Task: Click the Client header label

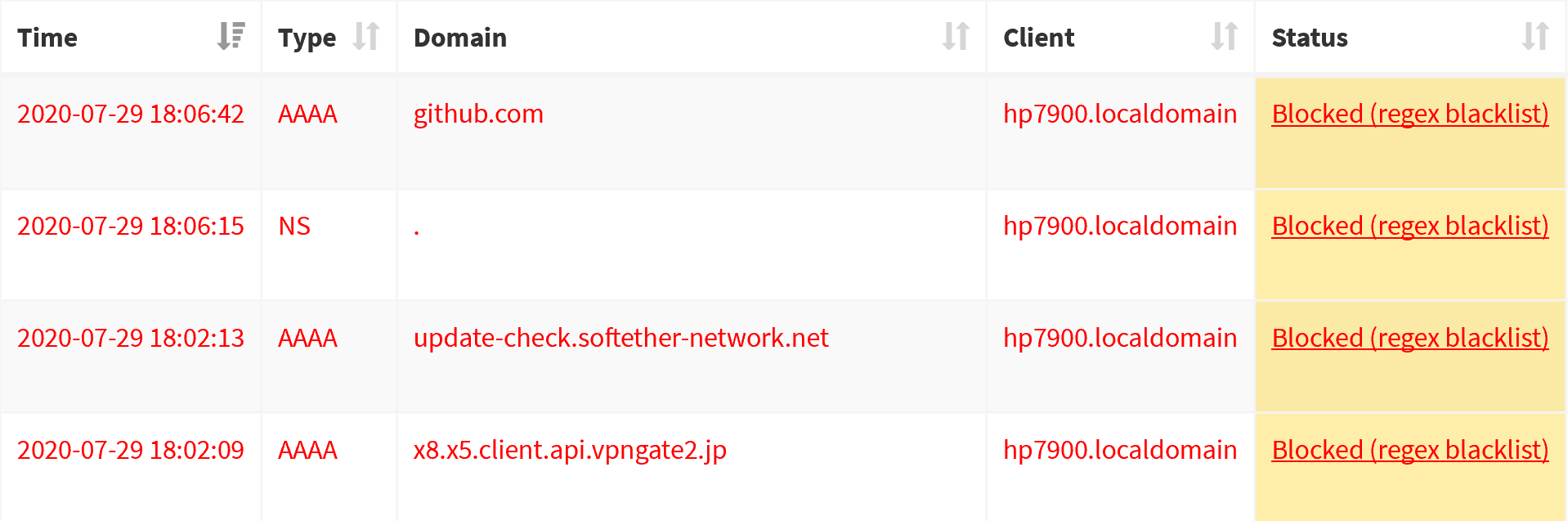Action: point(1038,38)
